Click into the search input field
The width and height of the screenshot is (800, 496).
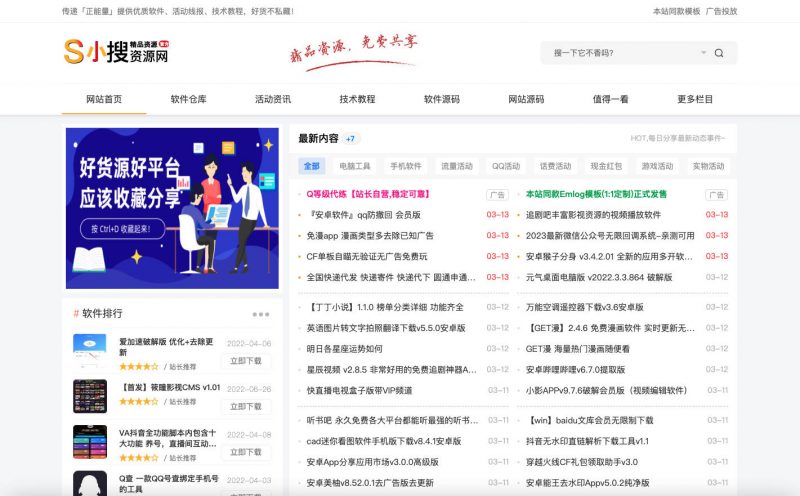pos(620,53)
